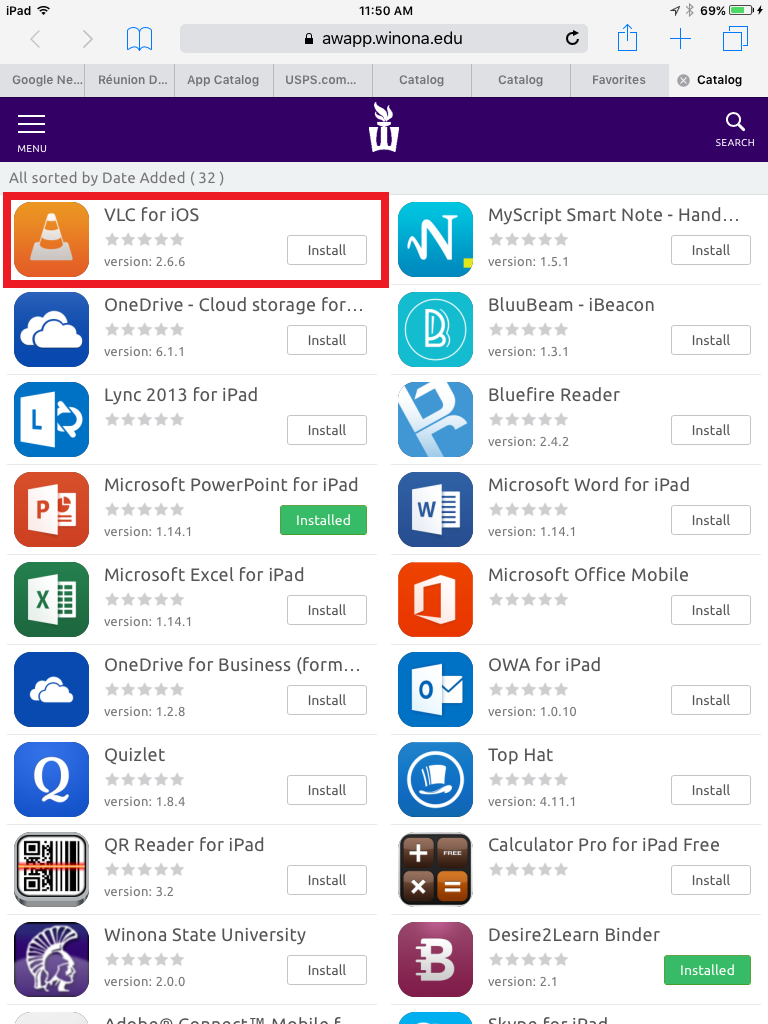Tap the Safari share icon
Image resolution: width=768 pixels, height=1024 pixels.
click(x=627, y=39)
